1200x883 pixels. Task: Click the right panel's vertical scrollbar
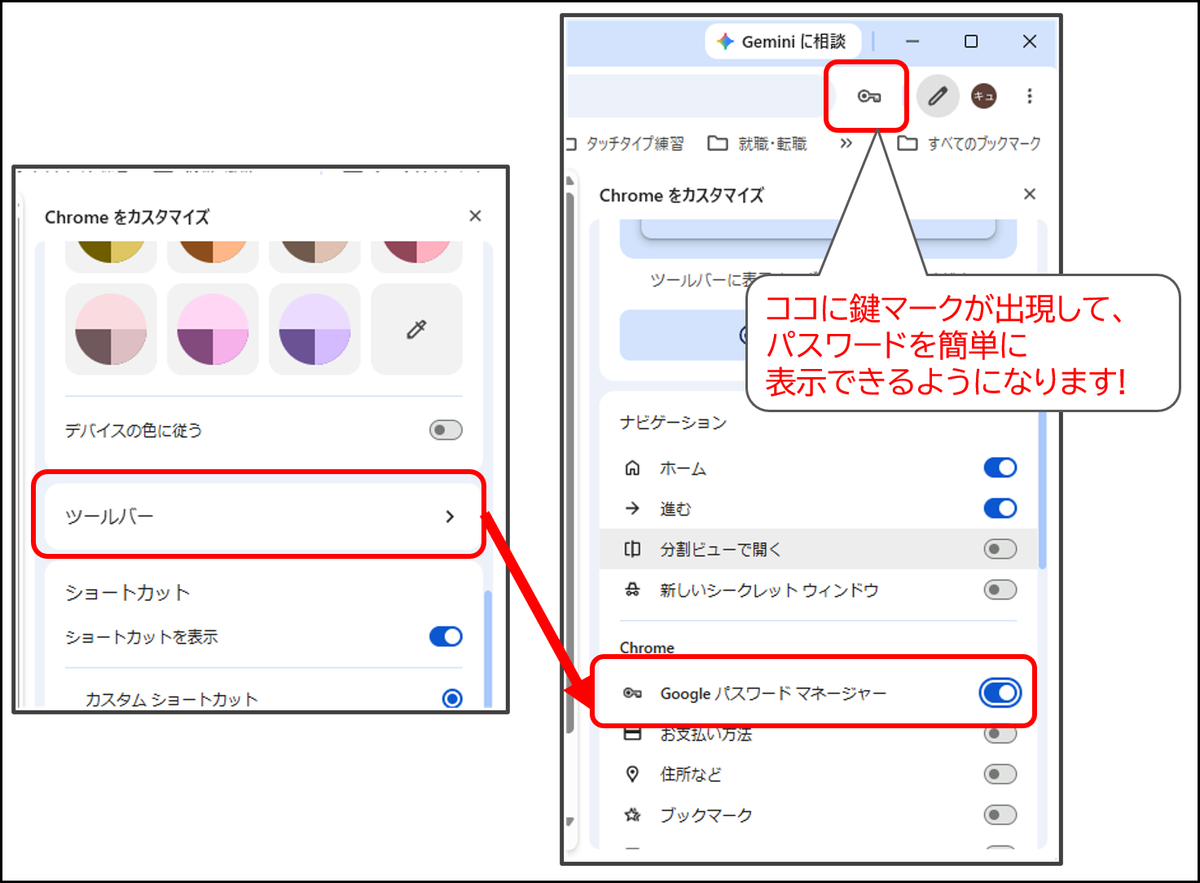point(1044,490)
